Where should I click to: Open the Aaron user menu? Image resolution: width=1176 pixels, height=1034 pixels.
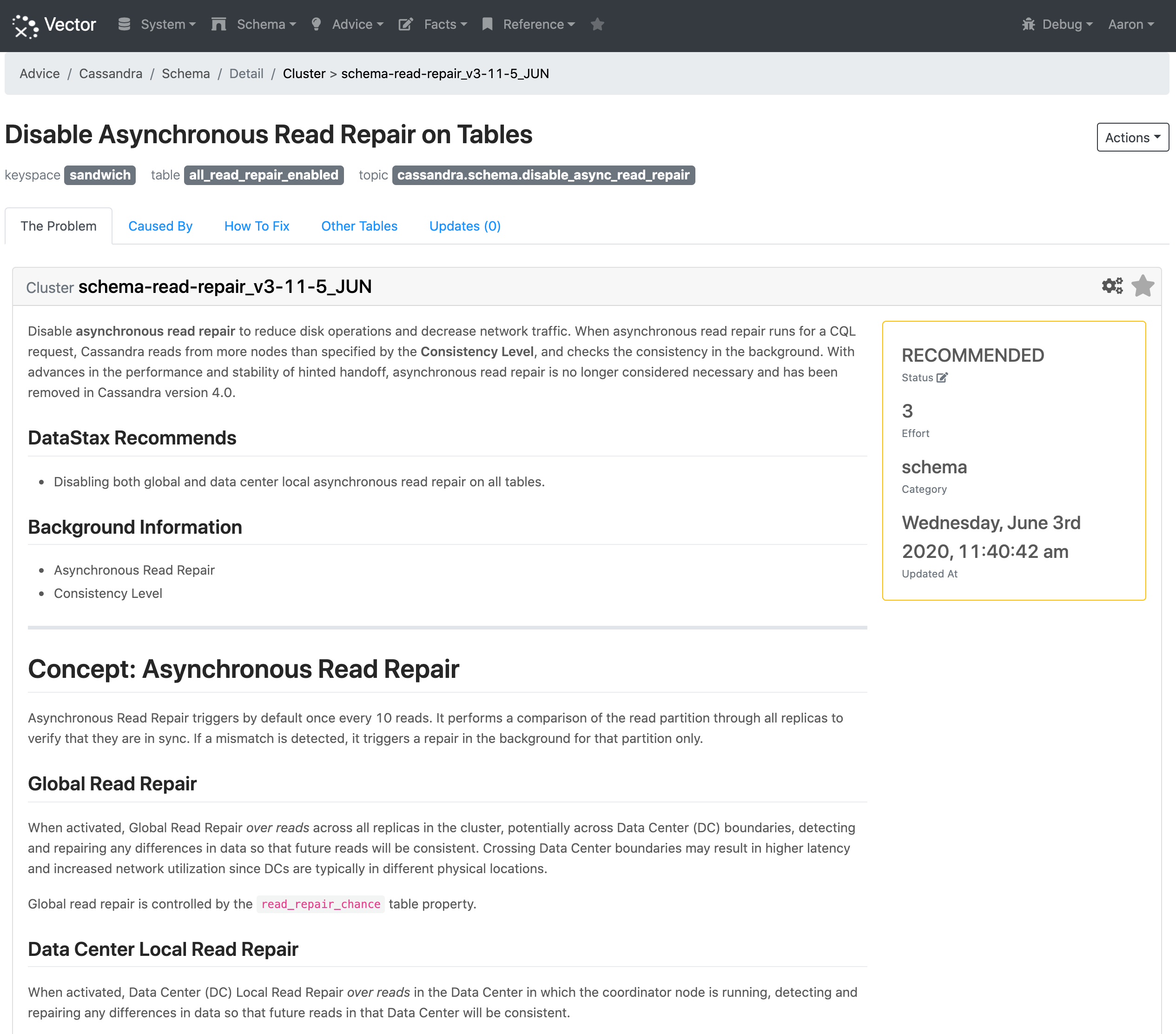click(1130, 24)
